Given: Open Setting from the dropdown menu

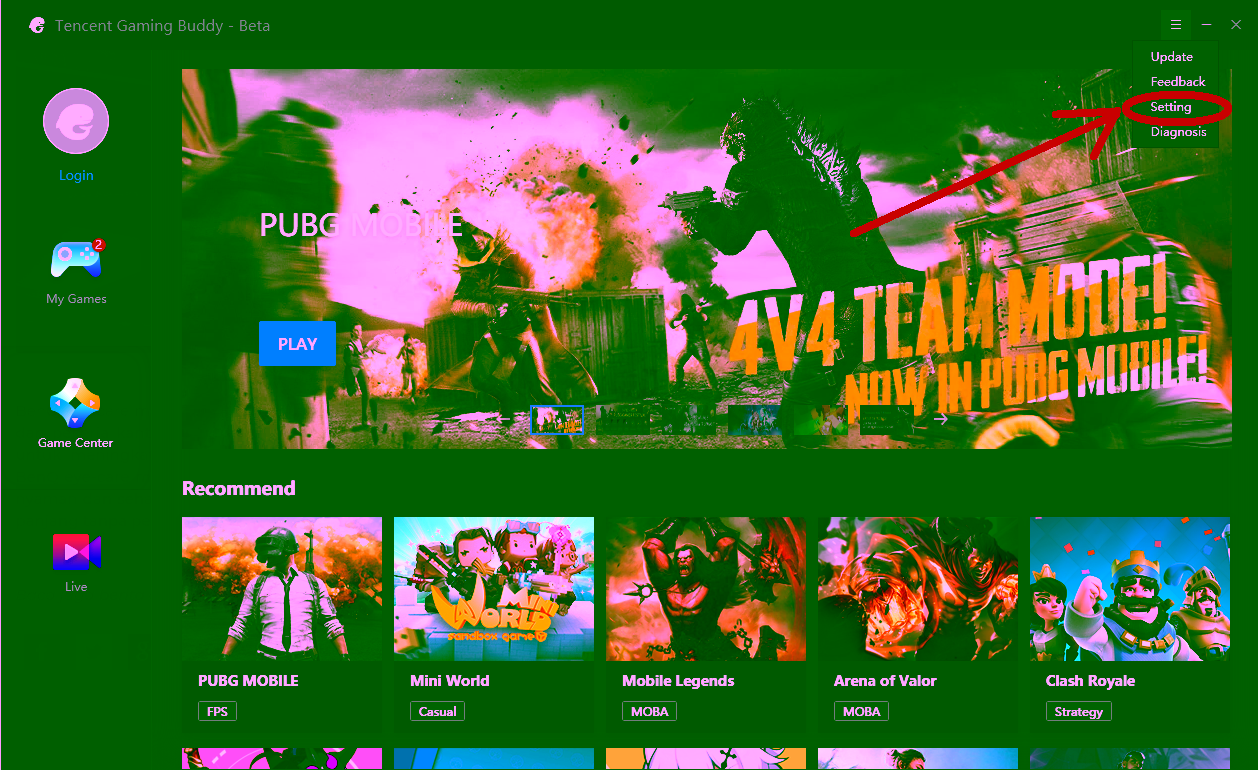Looking at the screenshot, I should [x=1170, y=107].
